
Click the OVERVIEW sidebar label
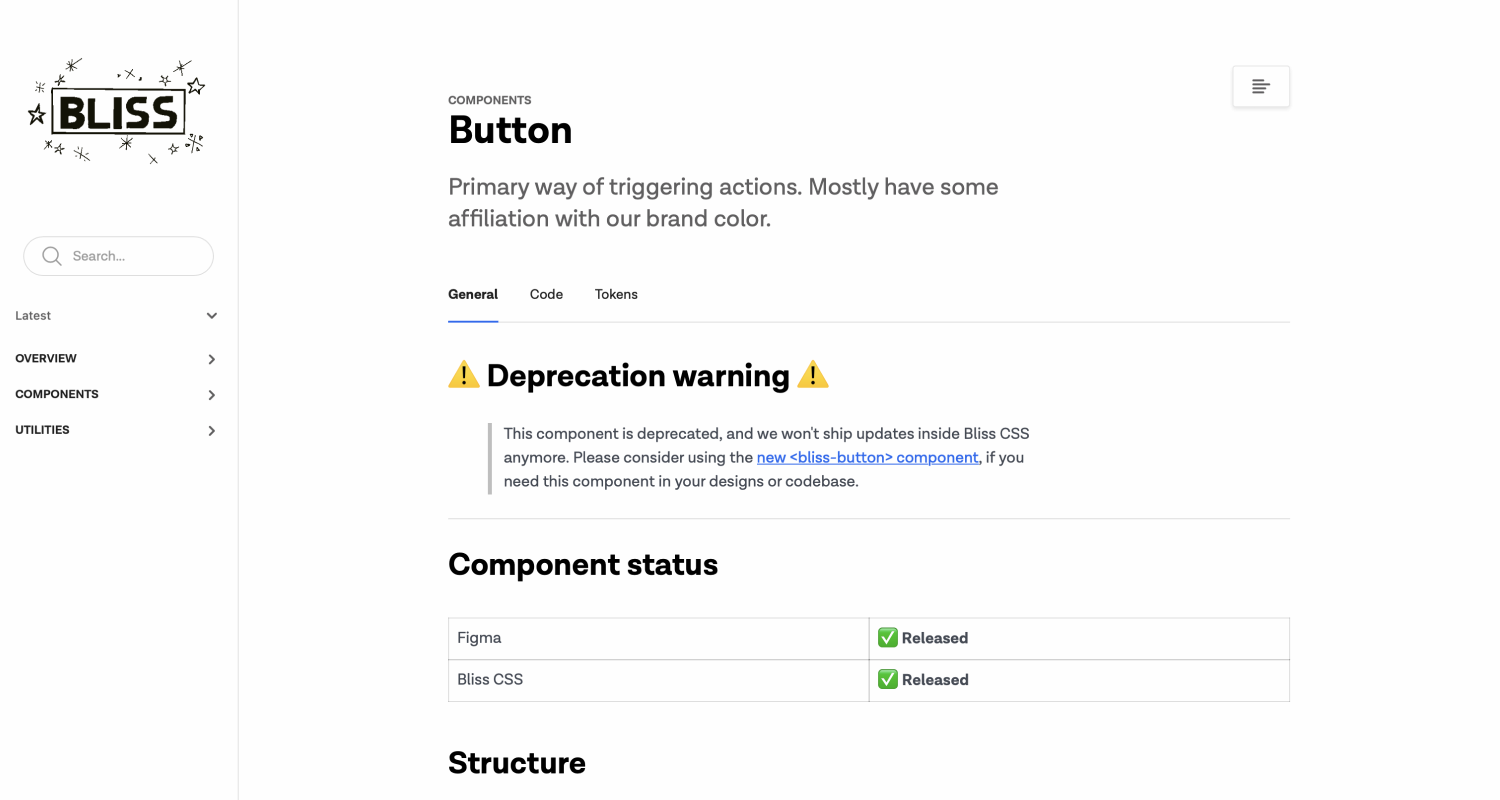(46, 358)
